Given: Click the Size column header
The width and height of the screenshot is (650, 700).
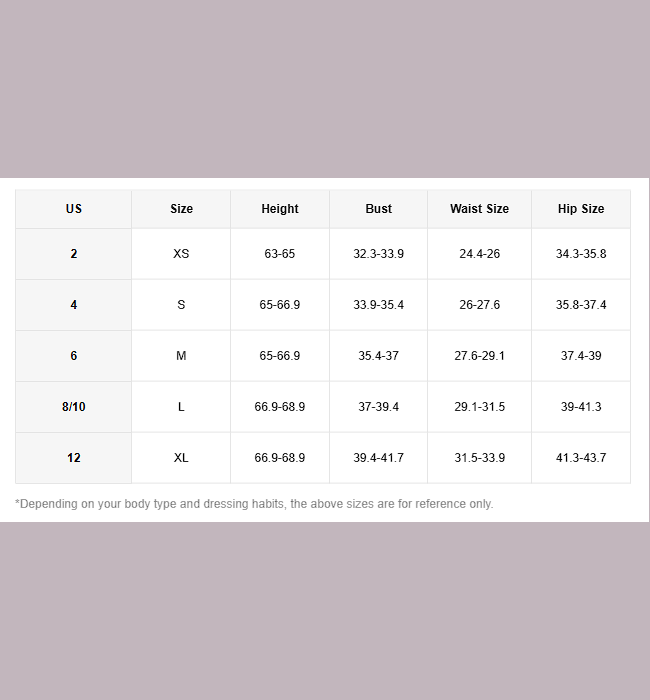Looking at the screenshot, I should tap(181, 209).
